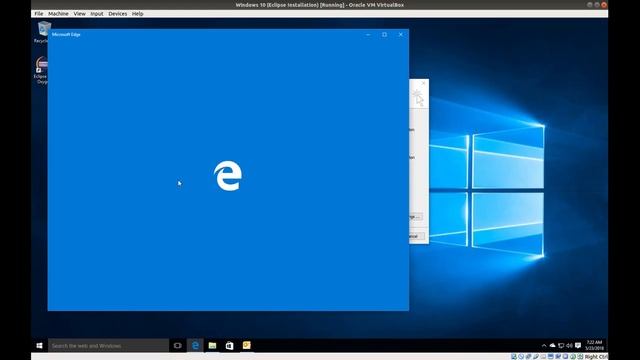Show hidden system tray icons
The width and height of the screenshot is (640, 360).
(x=544, y=345)
